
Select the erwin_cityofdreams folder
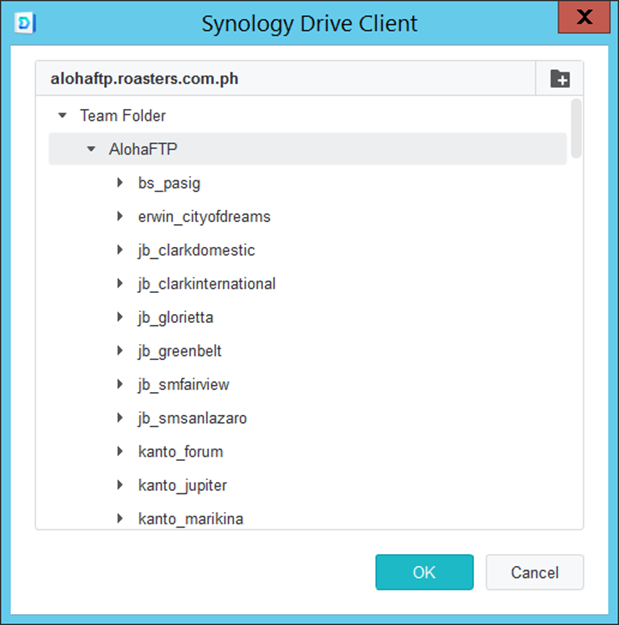[x=204, y=217]
